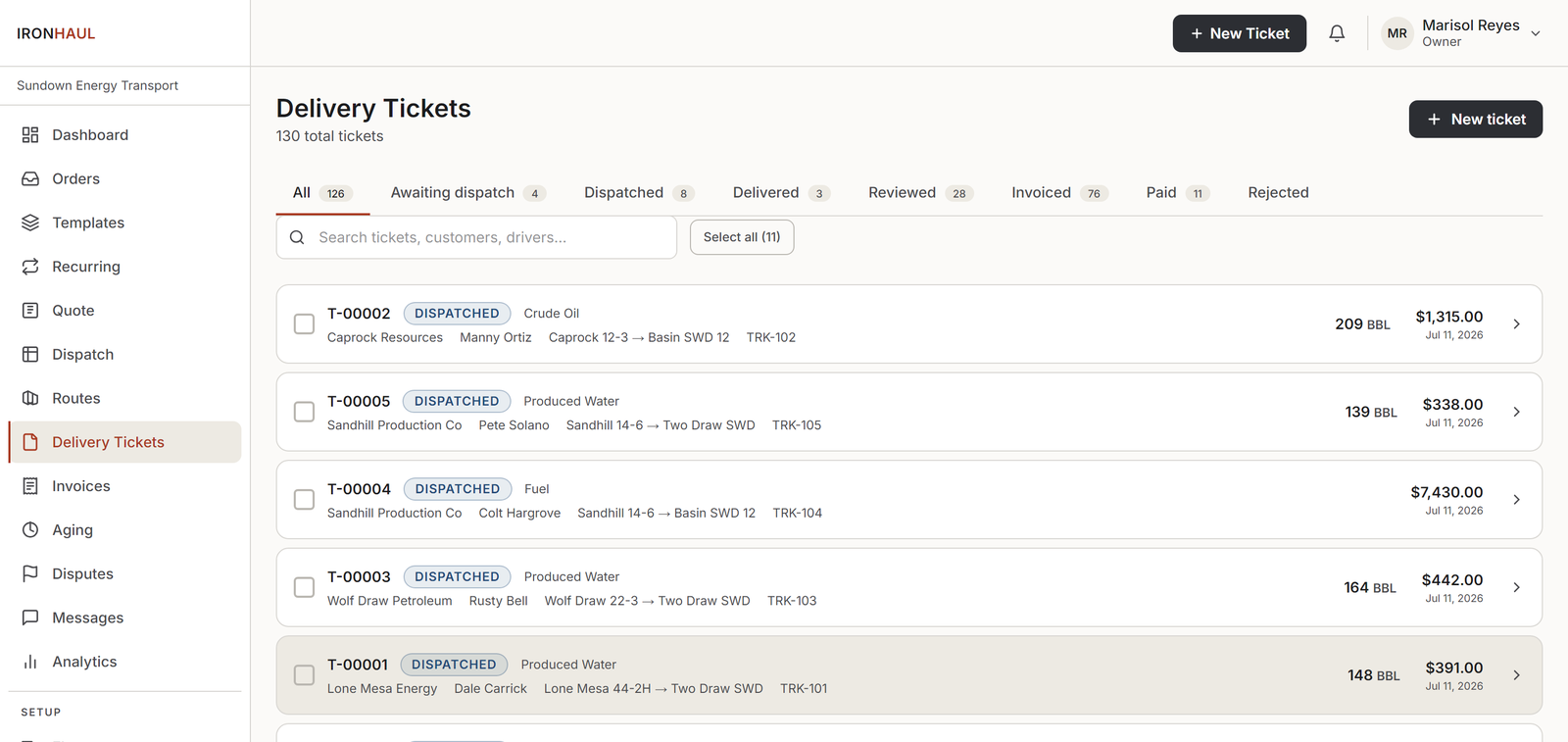Click driver name Pete Solano
1568x742 pixels.
[514, 425]
